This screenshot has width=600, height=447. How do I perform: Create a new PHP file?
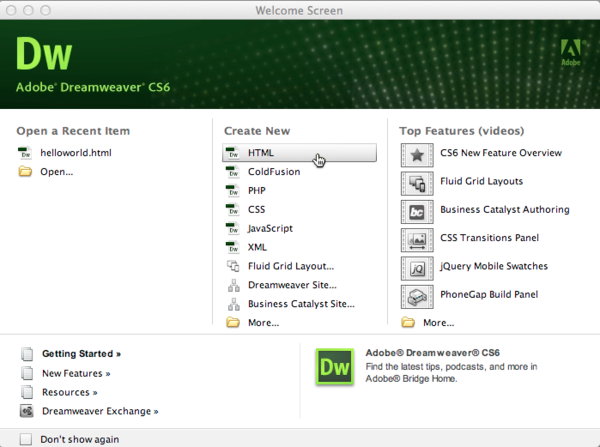(257, 191)
